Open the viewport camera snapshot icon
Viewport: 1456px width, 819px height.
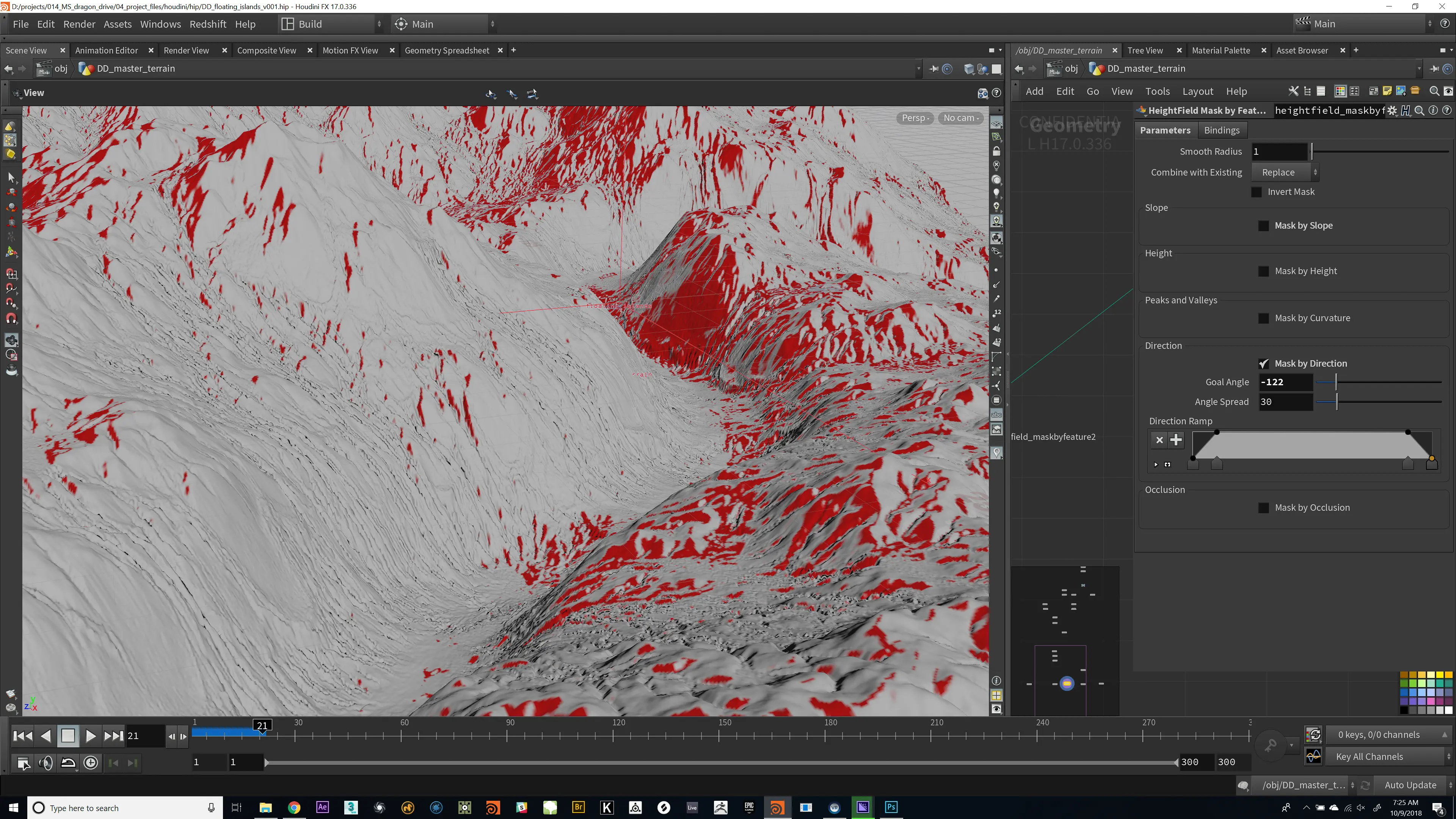pos(983,93)
